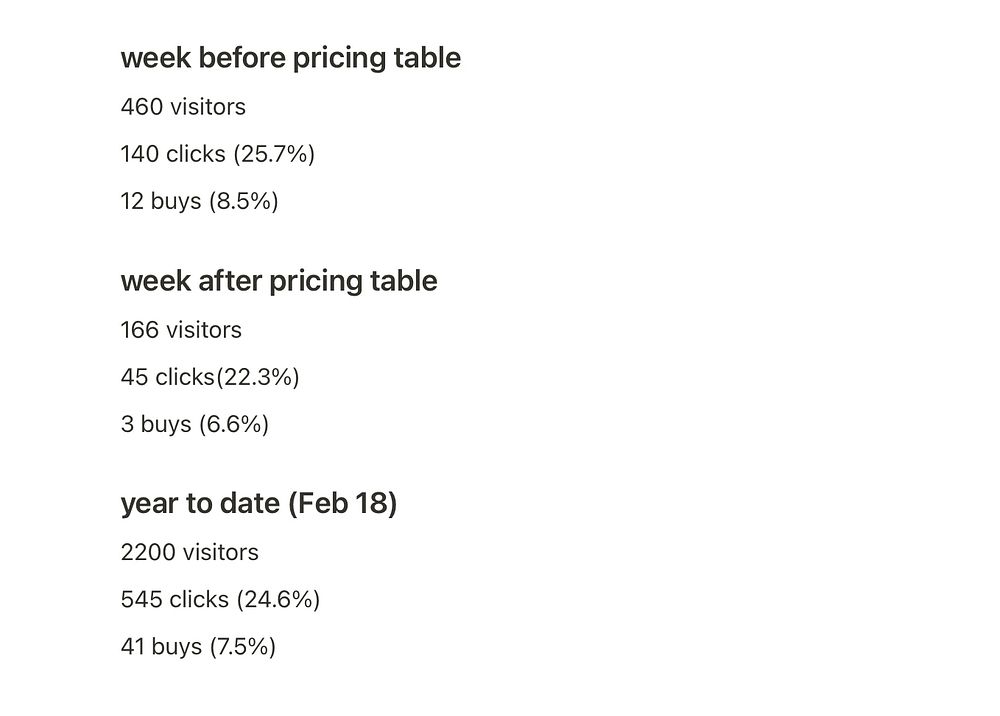Click the "(24.6%)" percentage
This screenshot has height=716, width=1000.
[x=278, y=600]
